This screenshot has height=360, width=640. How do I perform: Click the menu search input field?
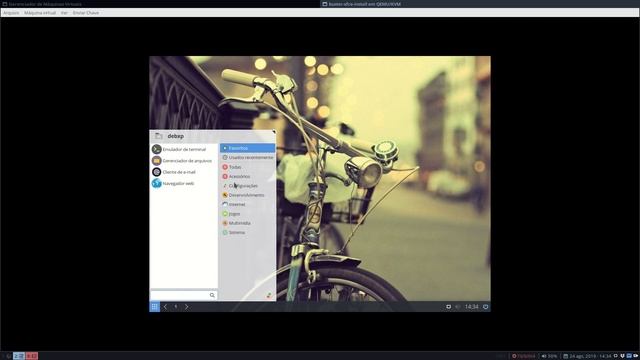tap(184, 295)
